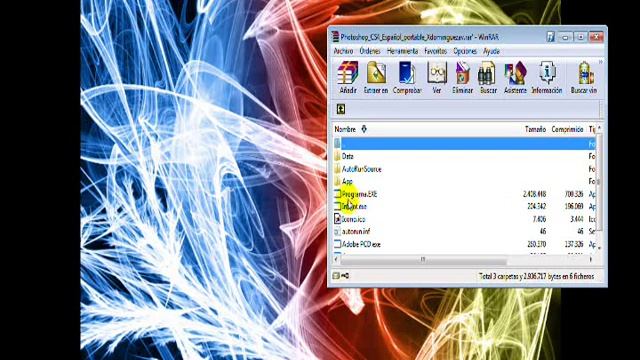Click horizontal scrollbar right arrow
Image resolution: width=640 pixels, height=360 pixels.
(x=591, y=259)
